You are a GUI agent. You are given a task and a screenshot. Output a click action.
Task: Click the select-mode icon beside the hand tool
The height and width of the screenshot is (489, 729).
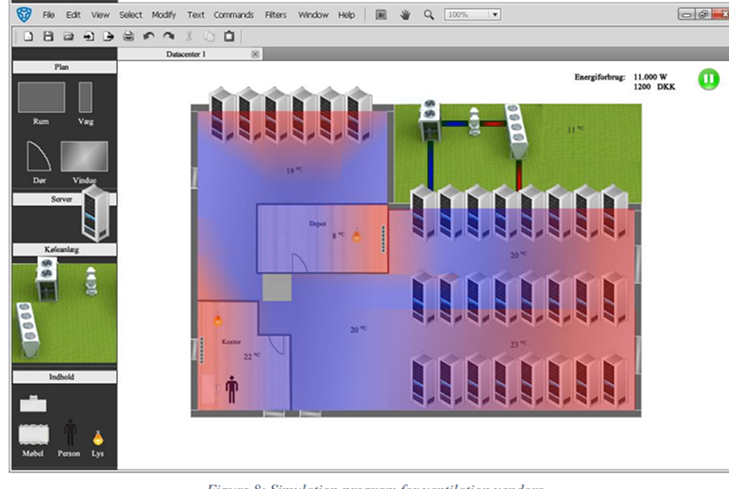[x=381, y=15]
